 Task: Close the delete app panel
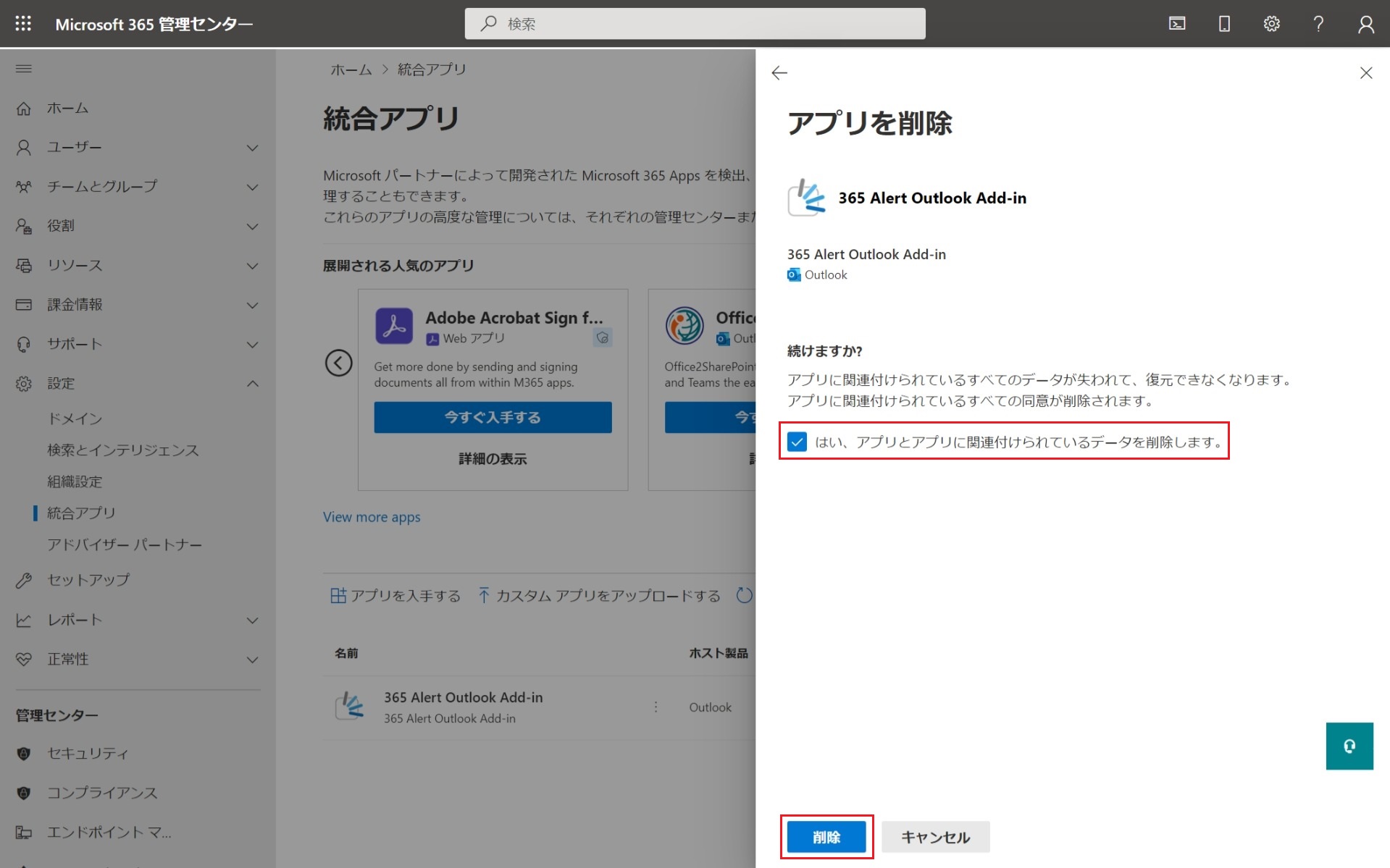click(1365, 72)
